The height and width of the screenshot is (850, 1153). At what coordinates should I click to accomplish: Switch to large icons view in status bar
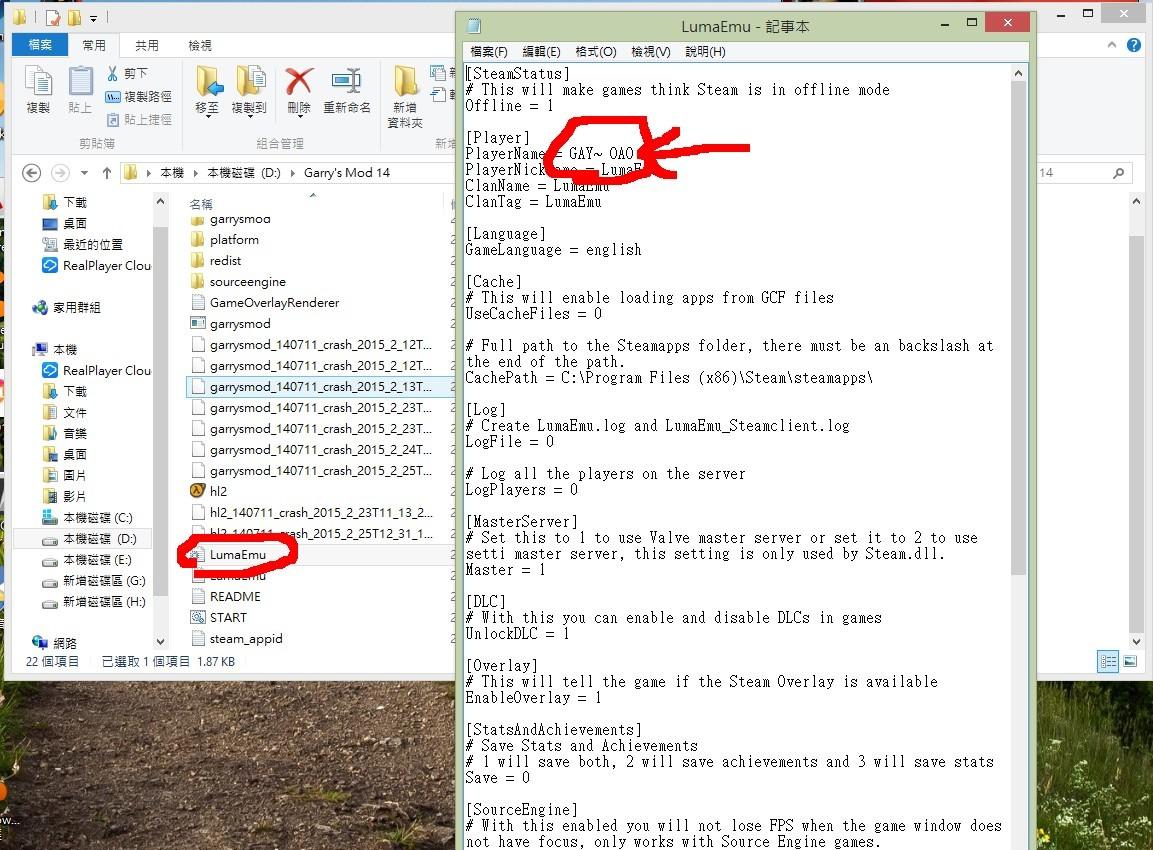(1130, 661)
